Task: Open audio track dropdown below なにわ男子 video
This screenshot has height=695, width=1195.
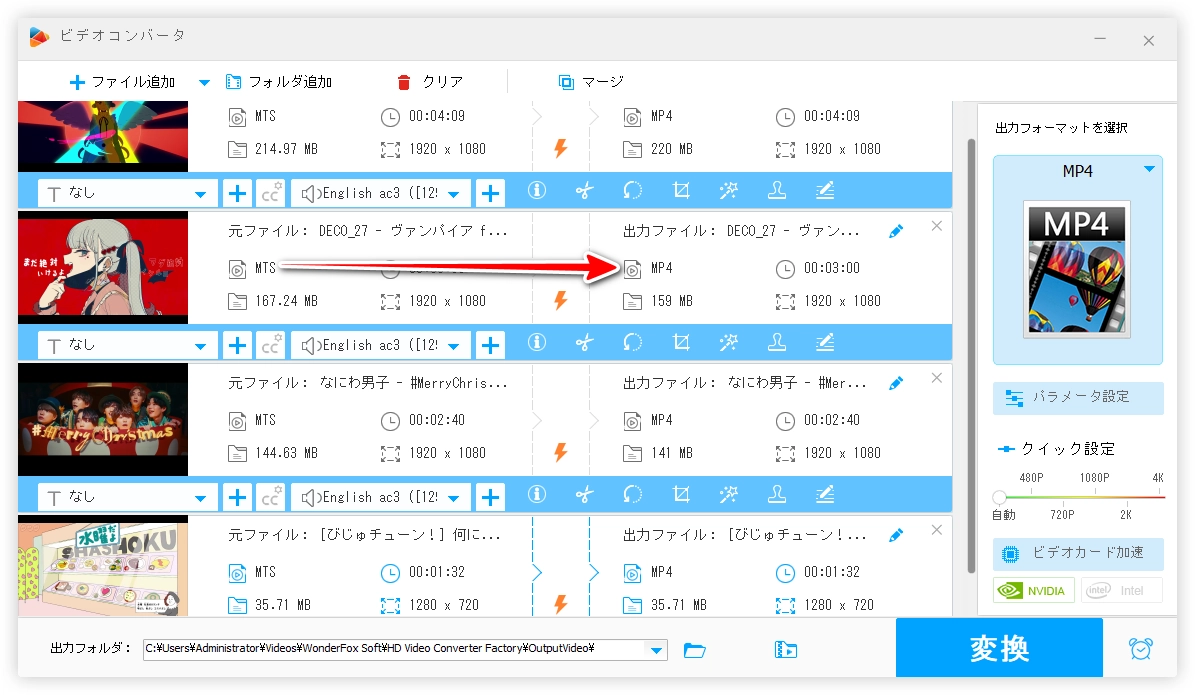Action: (x=381, y=498)
